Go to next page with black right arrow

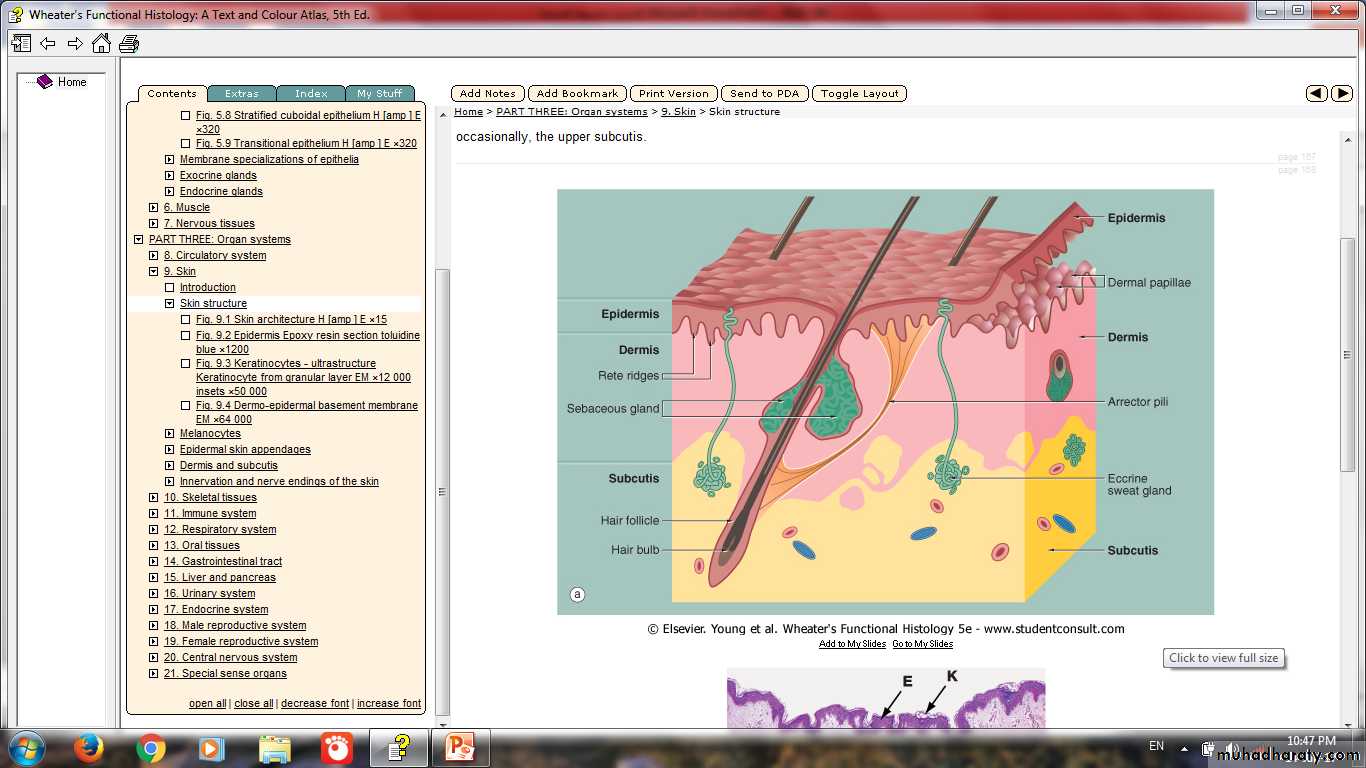click(x=1342, y=93)
